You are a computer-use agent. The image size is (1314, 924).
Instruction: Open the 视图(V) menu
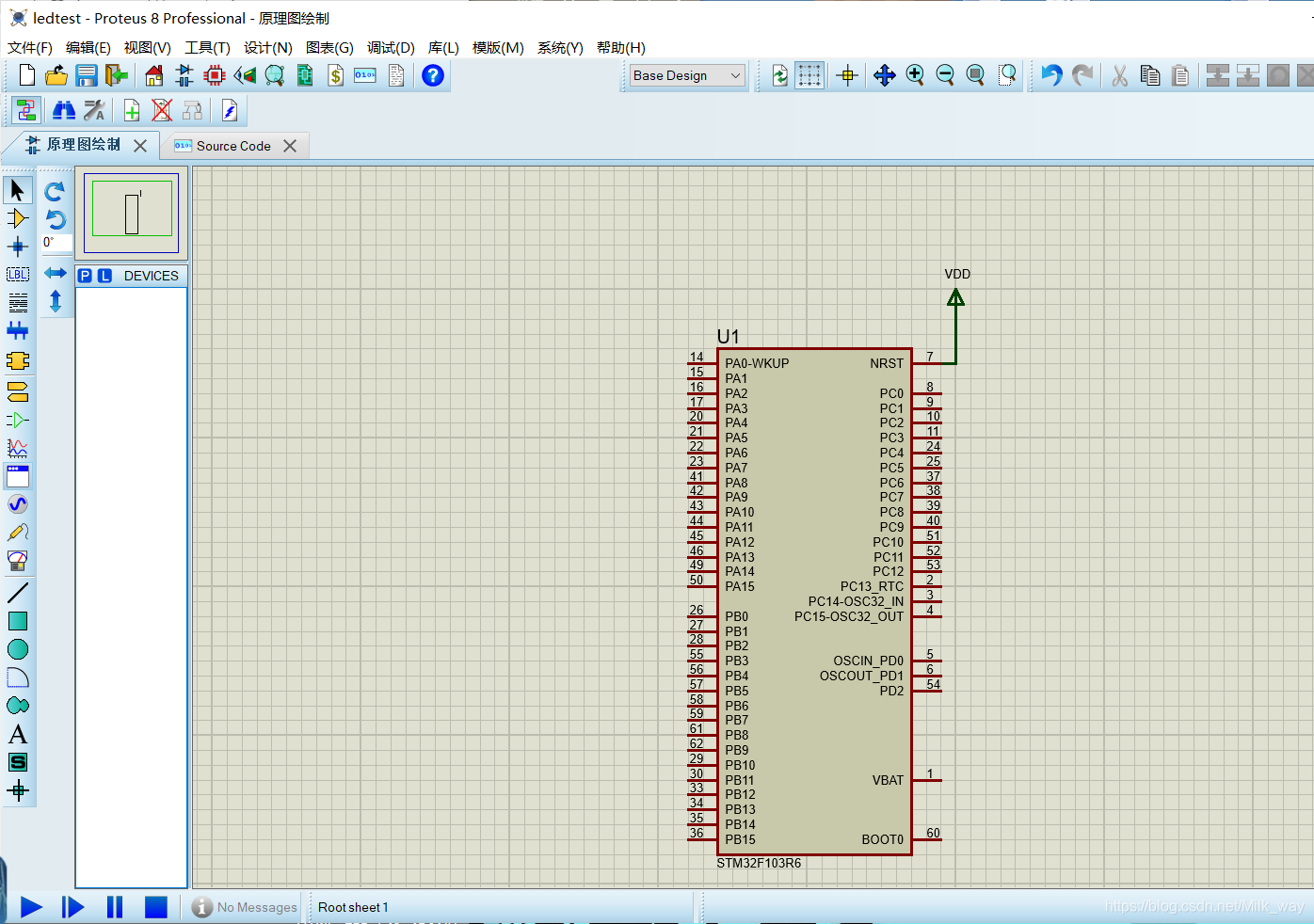(x=148, y=47)
